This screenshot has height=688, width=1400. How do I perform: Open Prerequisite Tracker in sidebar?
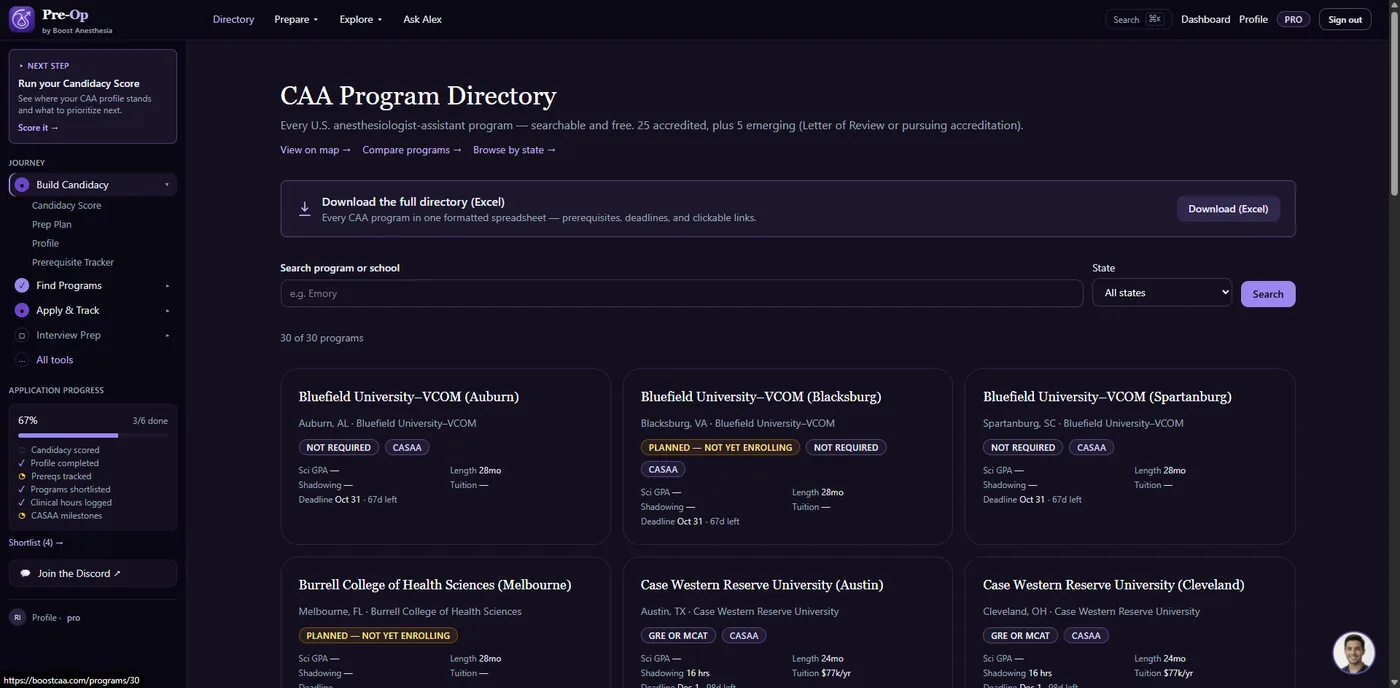pos(73,262)
